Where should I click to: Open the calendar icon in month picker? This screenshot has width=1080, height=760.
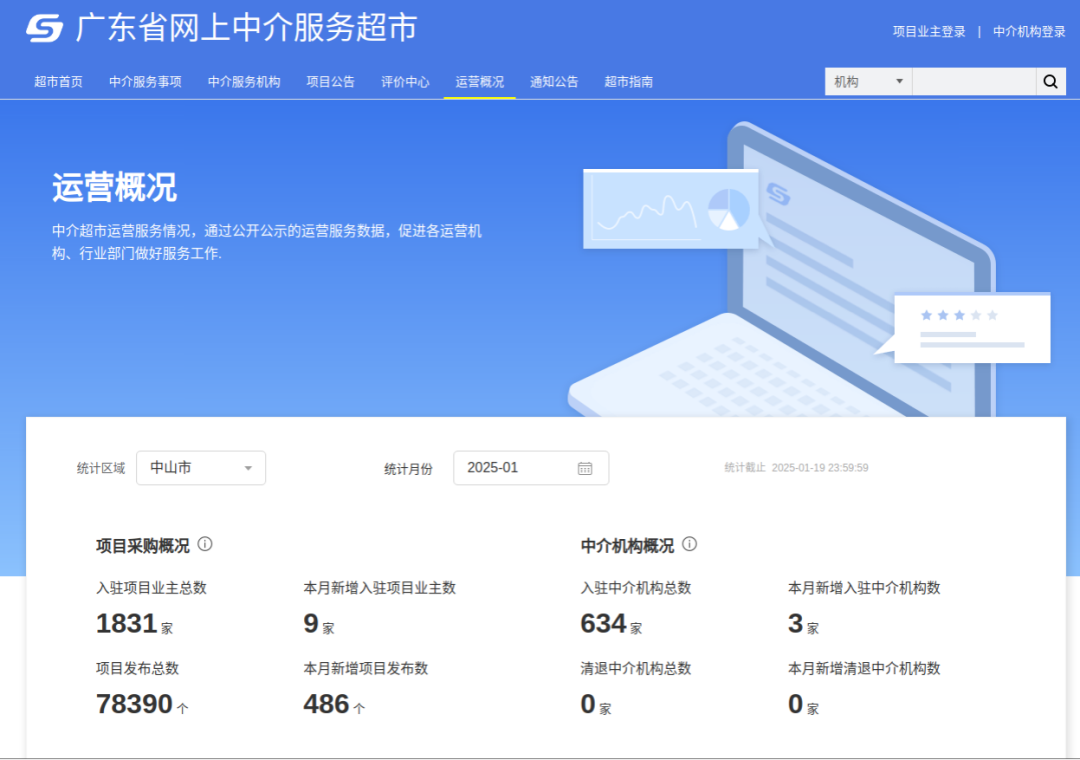point(585,467)
